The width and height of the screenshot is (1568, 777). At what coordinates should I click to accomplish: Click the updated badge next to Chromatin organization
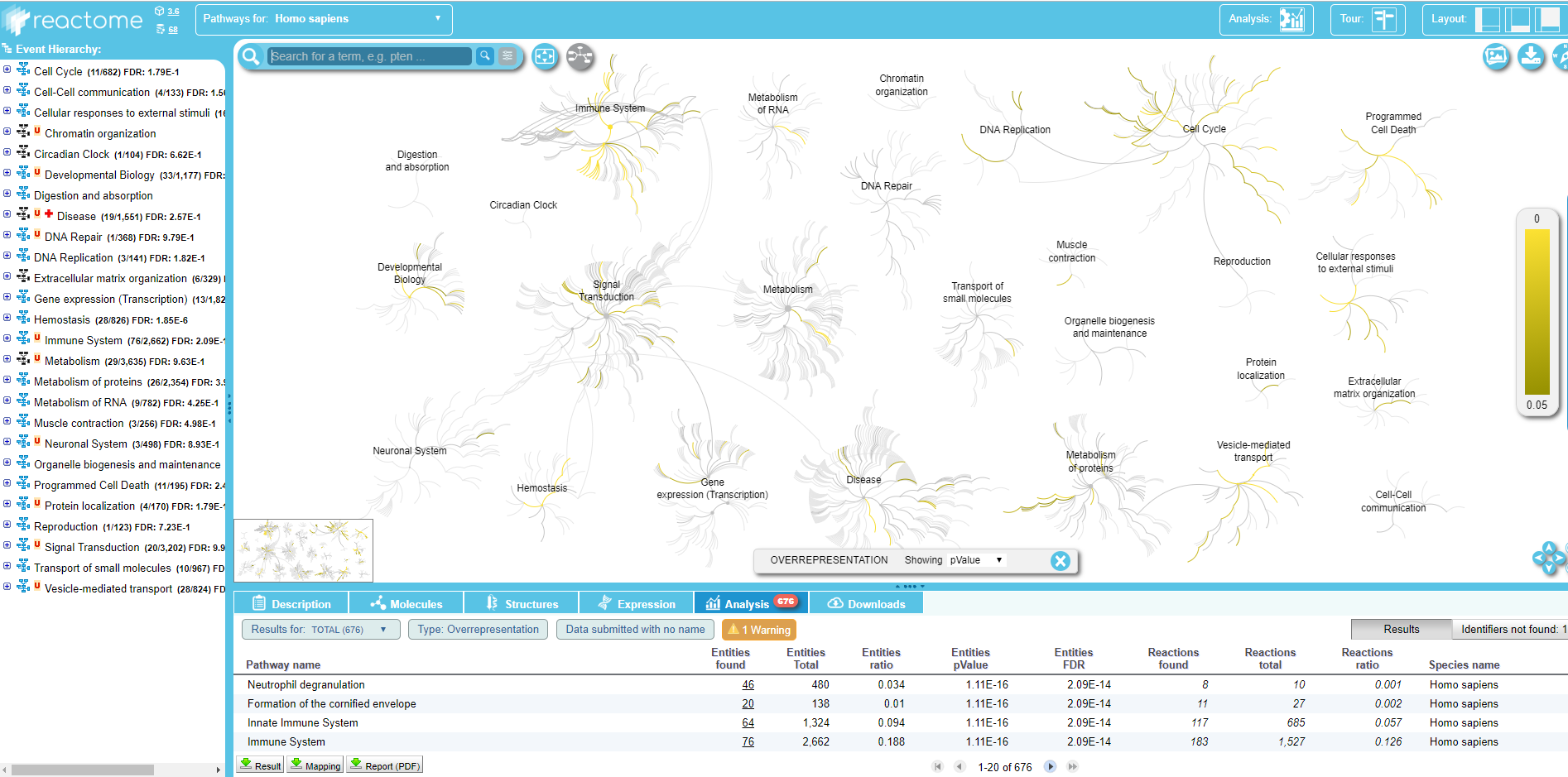pos(37,131)
